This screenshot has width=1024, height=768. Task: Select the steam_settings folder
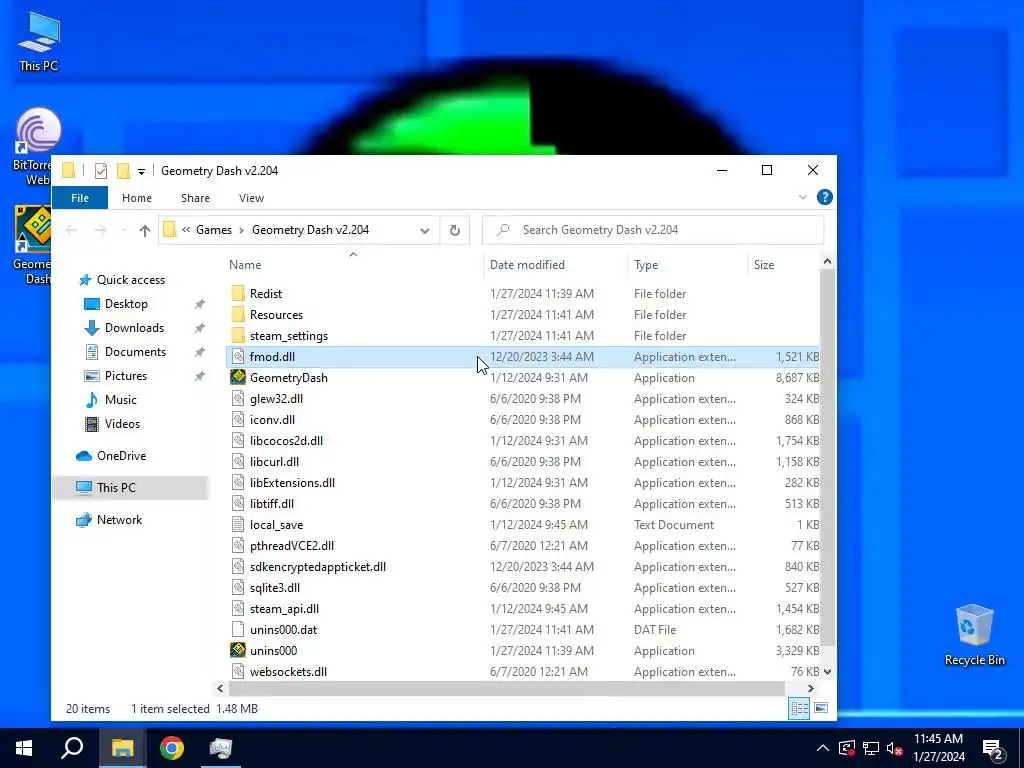289,336
